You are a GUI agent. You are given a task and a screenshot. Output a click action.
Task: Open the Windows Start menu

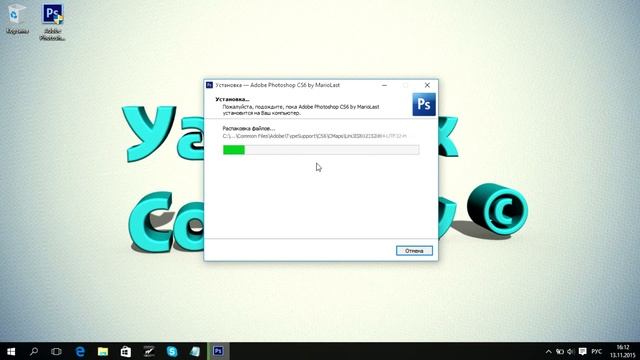coord(11,351)
